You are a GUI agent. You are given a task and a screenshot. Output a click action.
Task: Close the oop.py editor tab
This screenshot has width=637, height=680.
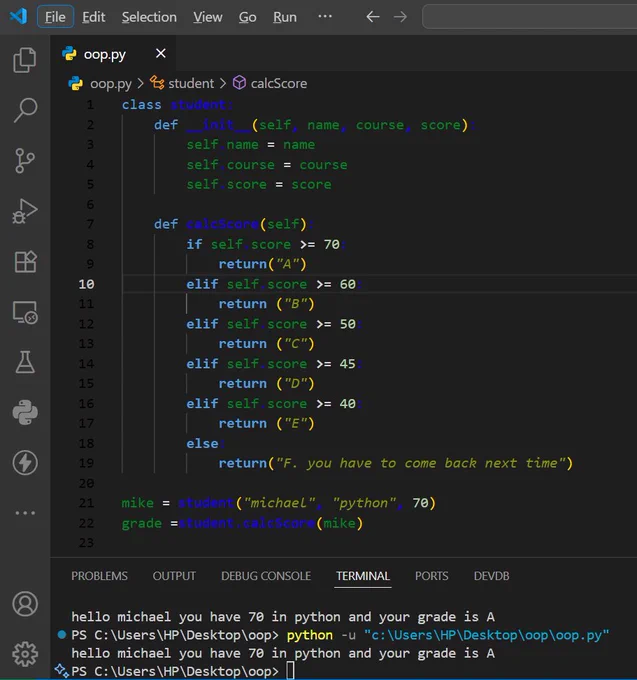click(161, 53)
